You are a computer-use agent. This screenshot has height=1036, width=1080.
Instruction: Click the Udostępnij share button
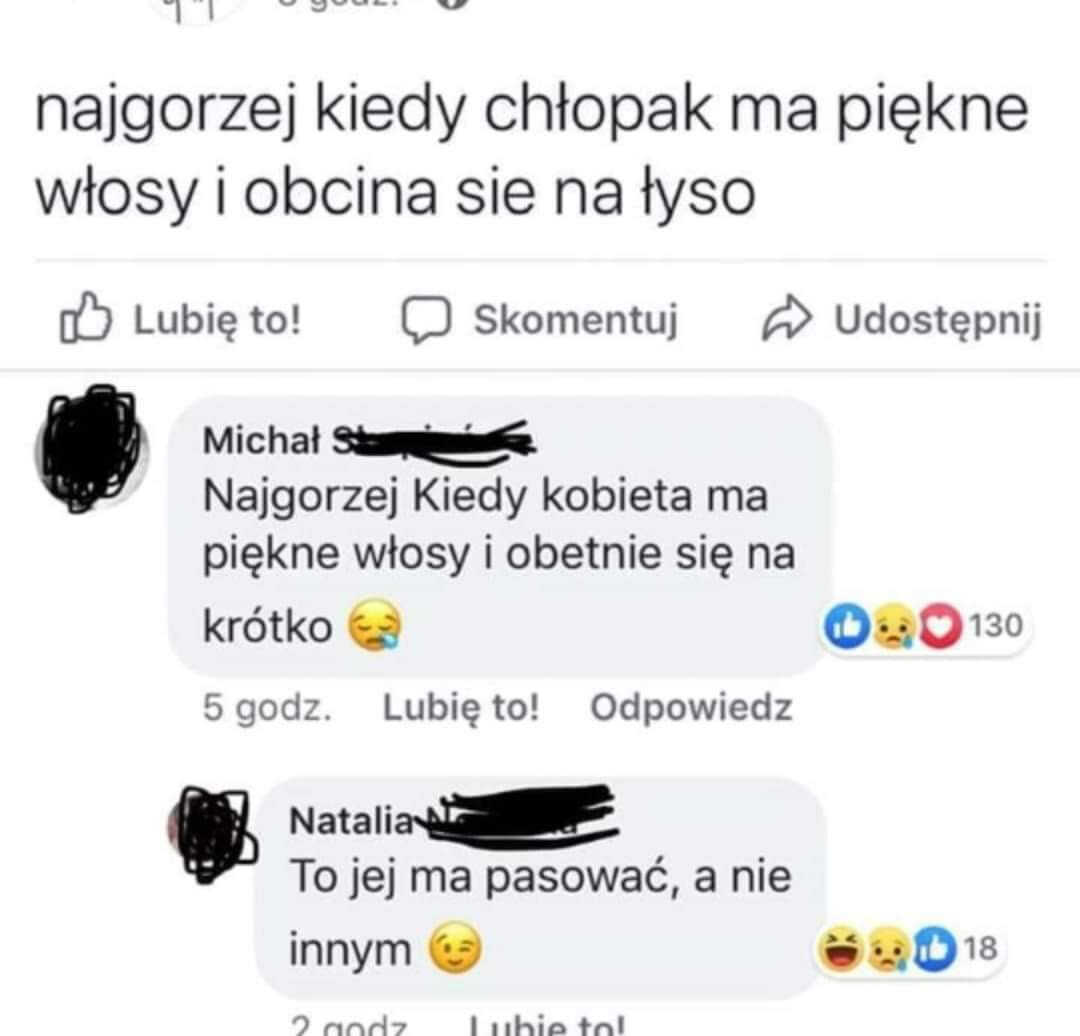[902, 320]
